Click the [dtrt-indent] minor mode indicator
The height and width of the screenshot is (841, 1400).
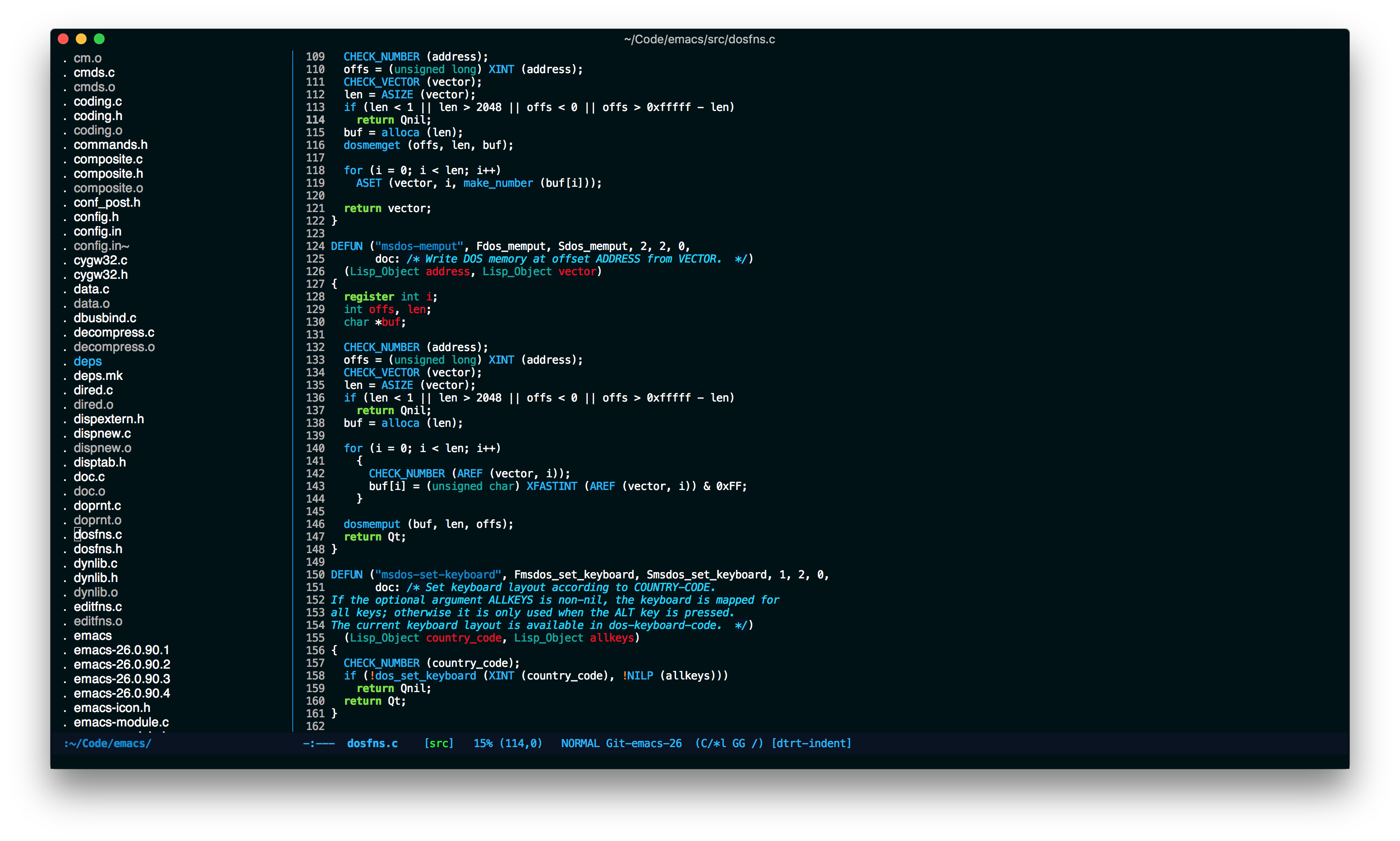coord(811,743)
